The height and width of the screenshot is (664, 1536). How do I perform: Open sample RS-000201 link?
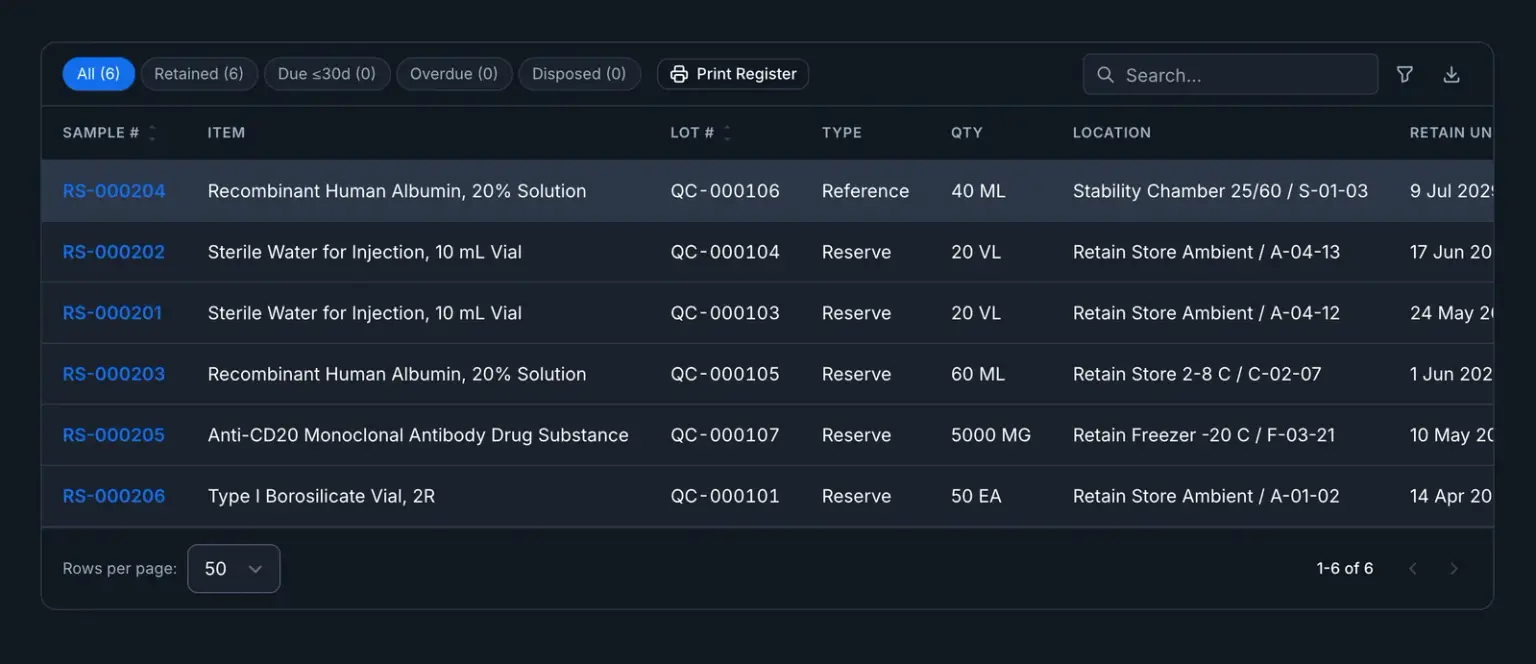pos(112,313)
